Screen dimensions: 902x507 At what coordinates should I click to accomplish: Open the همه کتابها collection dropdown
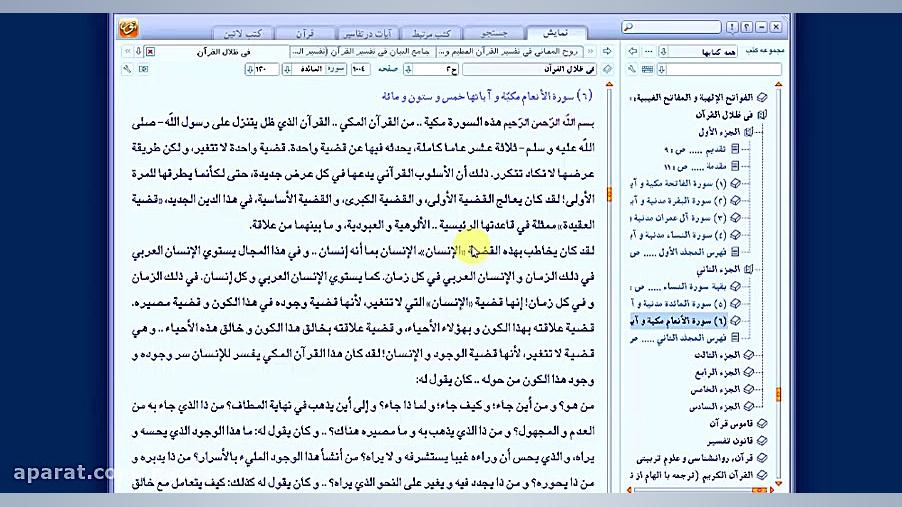pyautogui.click(x=663, y=51)
